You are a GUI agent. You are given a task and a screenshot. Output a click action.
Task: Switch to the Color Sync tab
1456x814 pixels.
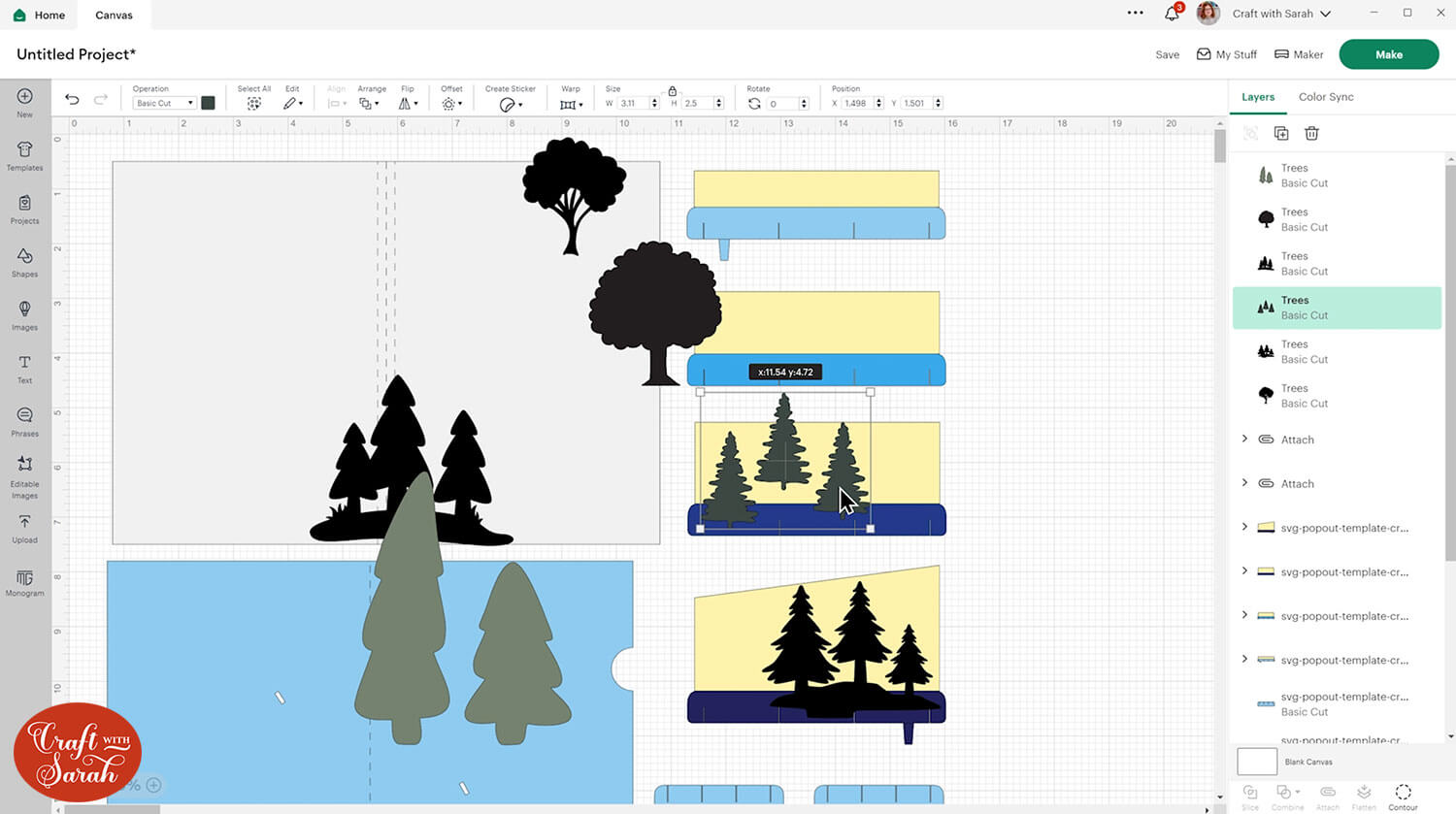1326,97
